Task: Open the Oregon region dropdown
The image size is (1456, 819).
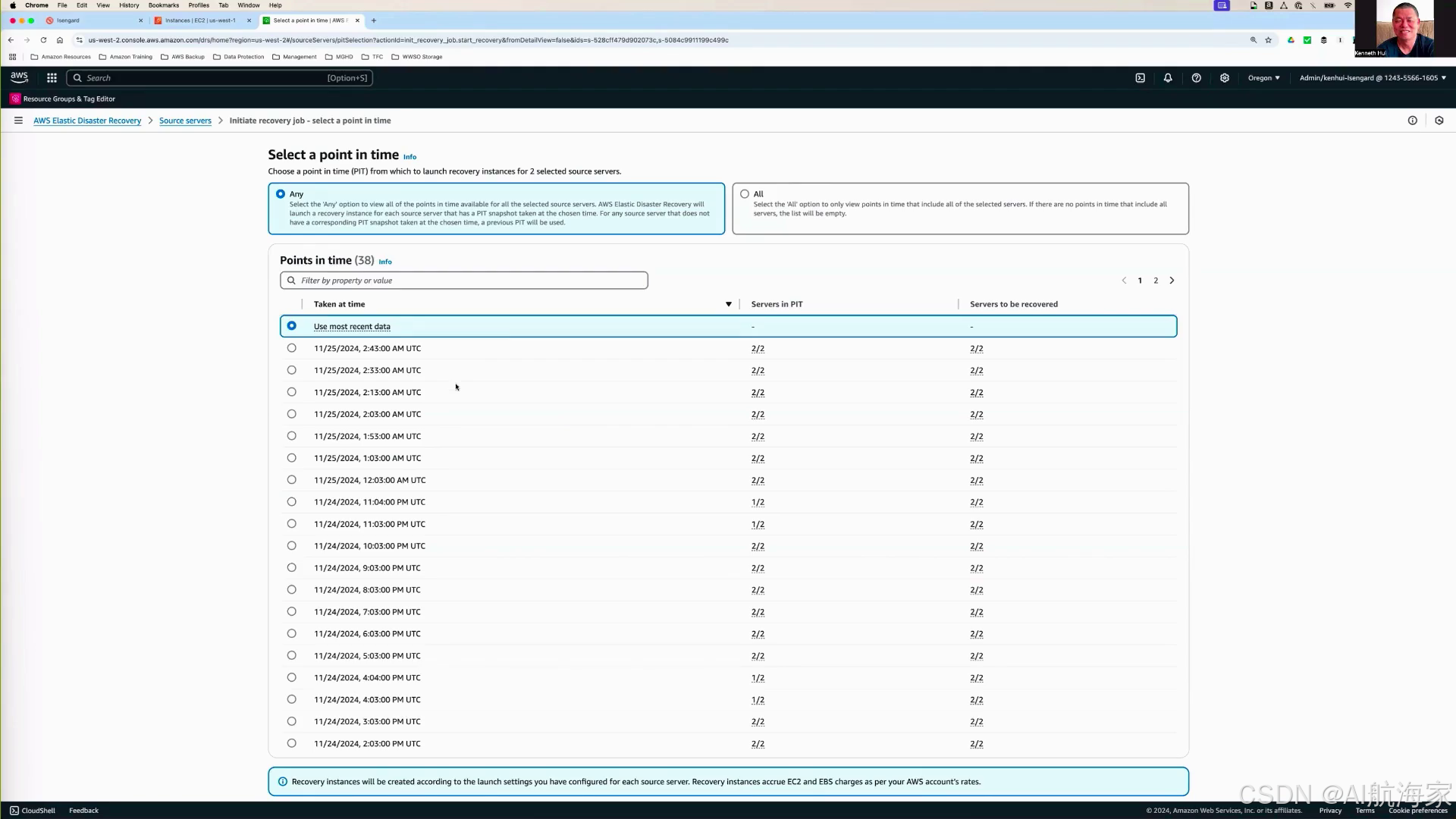Action: click(x=1263, y=77)
